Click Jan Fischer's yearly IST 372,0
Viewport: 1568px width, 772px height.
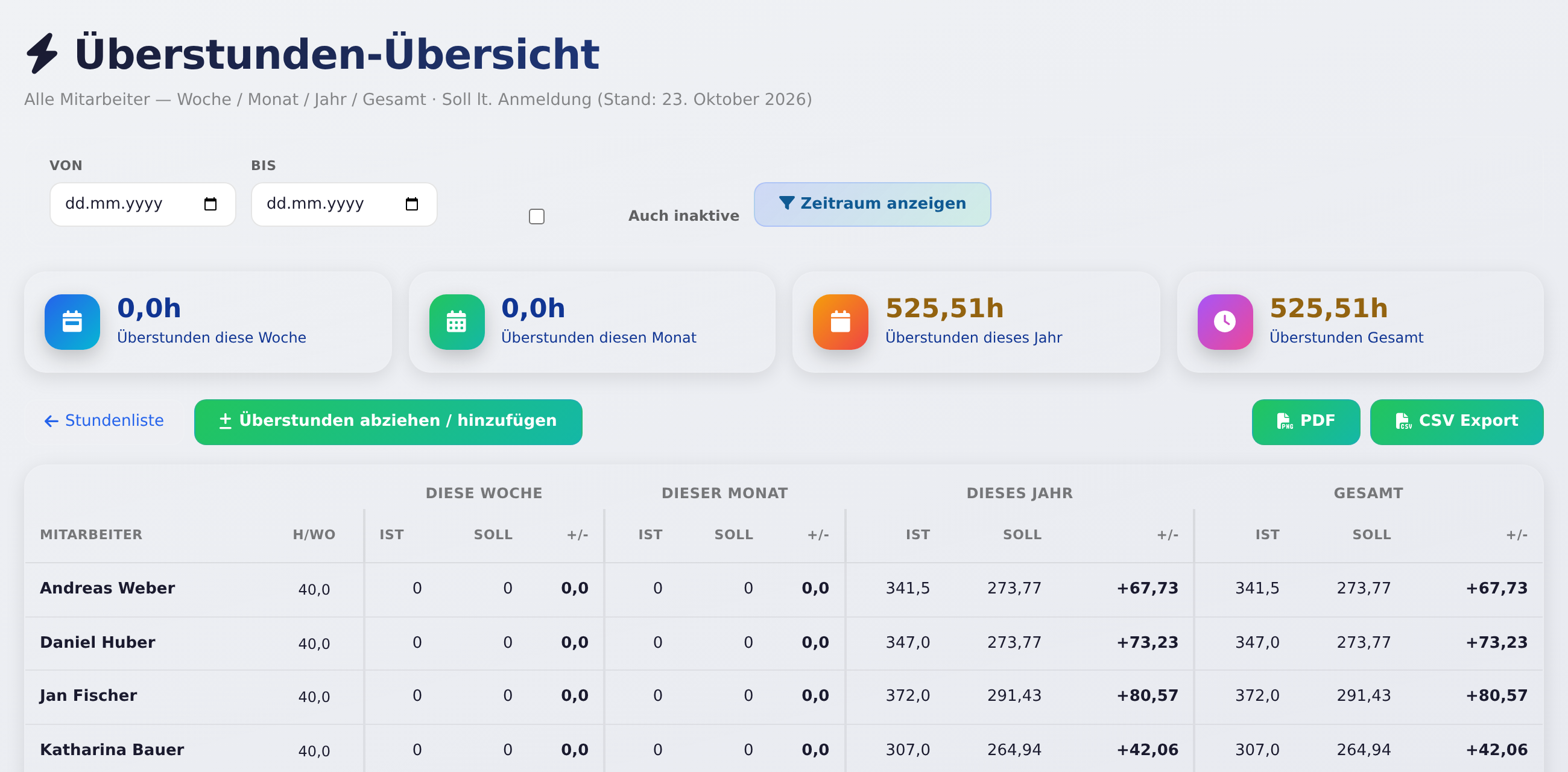tap(908, 695)
